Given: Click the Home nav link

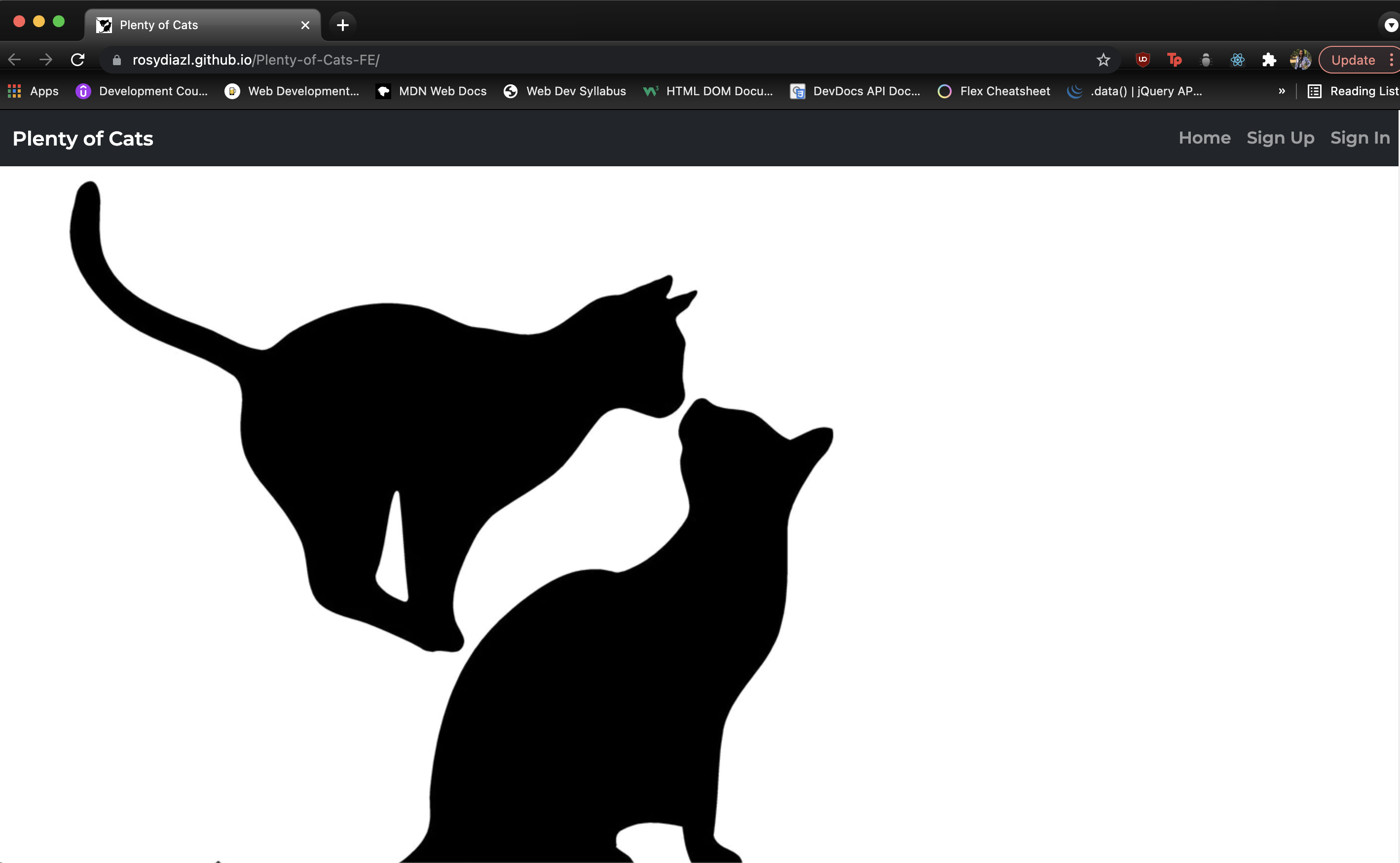Looking at the screenshot, I should (1204, 138).
